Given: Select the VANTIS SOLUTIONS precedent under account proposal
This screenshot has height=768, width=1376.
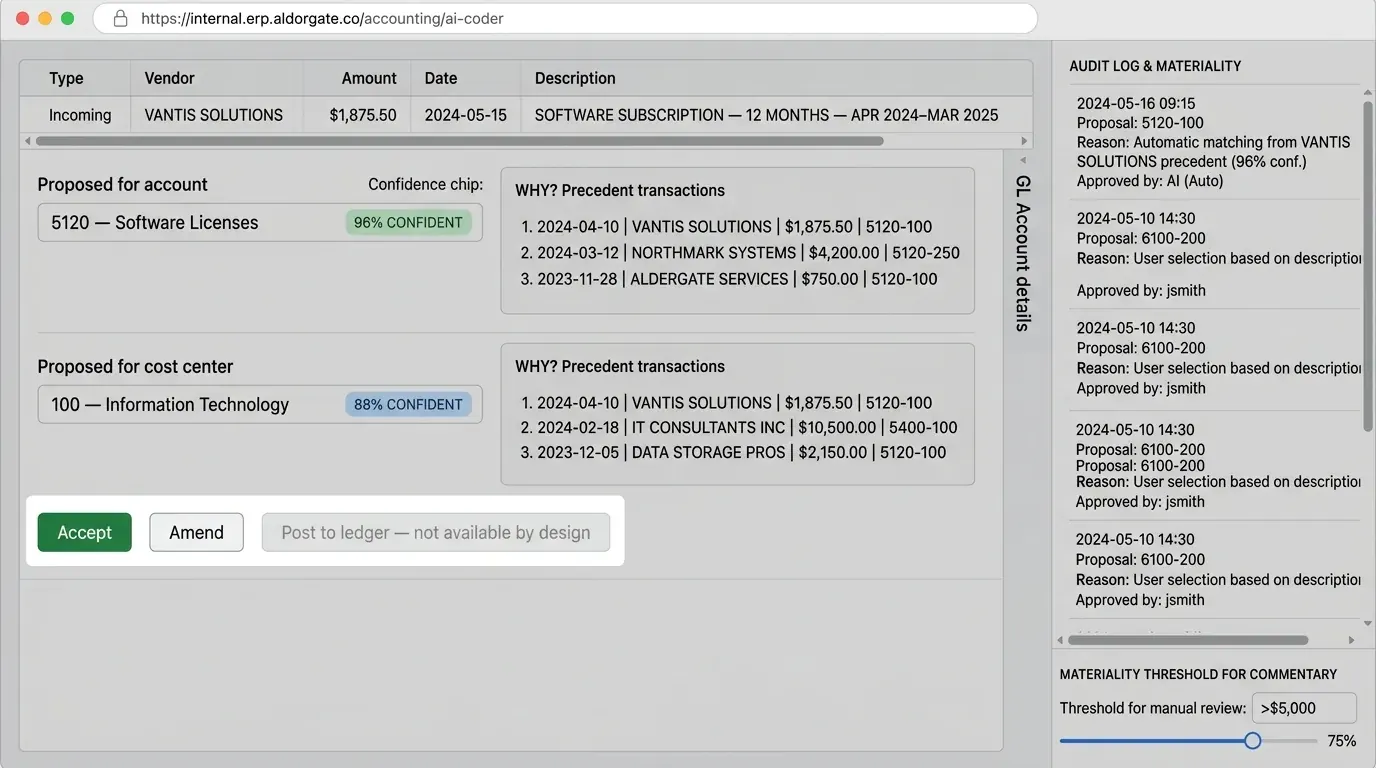Looking at the screenshot, I should 726,227.
